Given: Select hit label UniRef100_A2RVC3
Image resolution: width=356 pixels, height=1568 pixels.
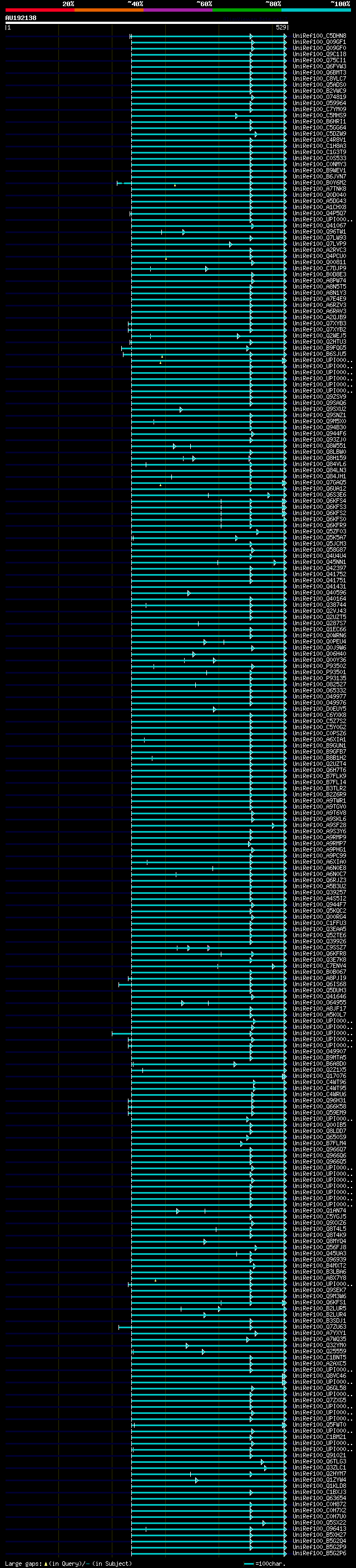Looking at the screenshot, I should point(319,250).
